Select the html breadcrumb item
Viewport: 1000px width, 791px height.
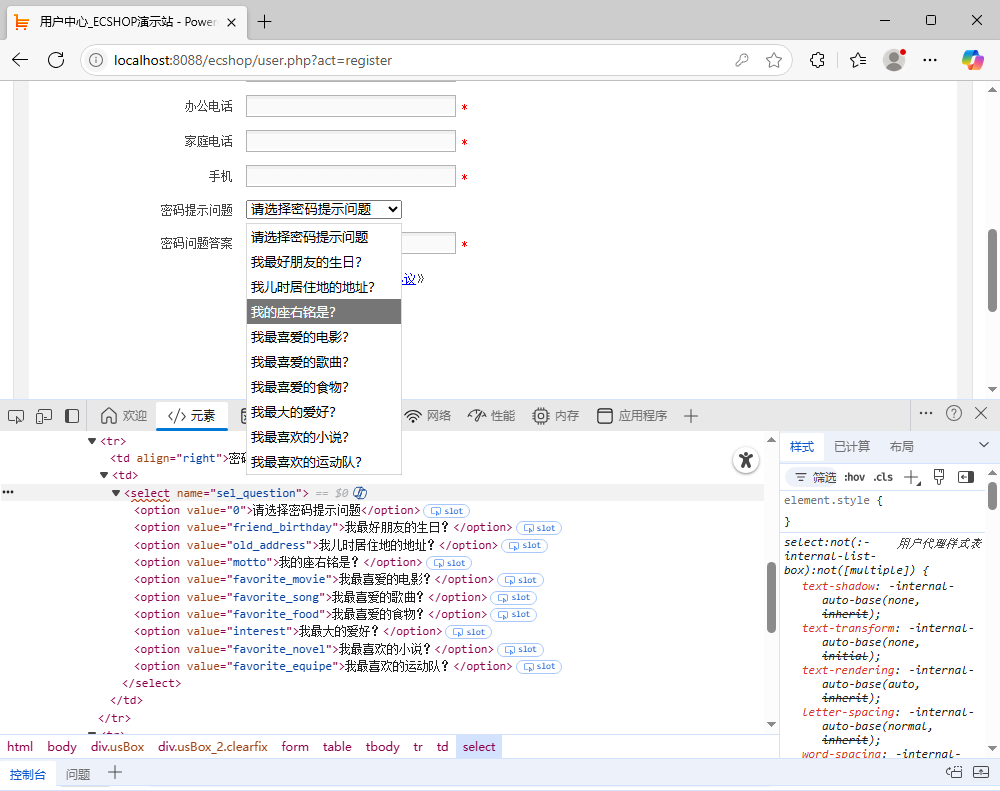[20, 747]
